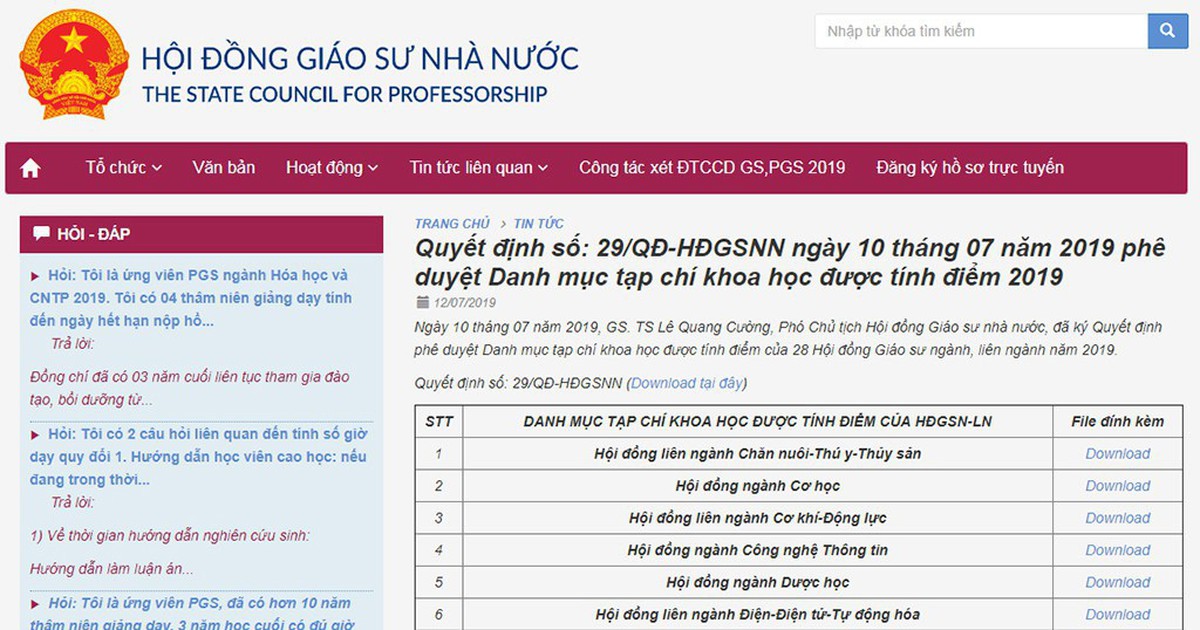Expand the Hoạt động dropdown menu
This screenshot has width=1200, height=630.
click(332, 168)
